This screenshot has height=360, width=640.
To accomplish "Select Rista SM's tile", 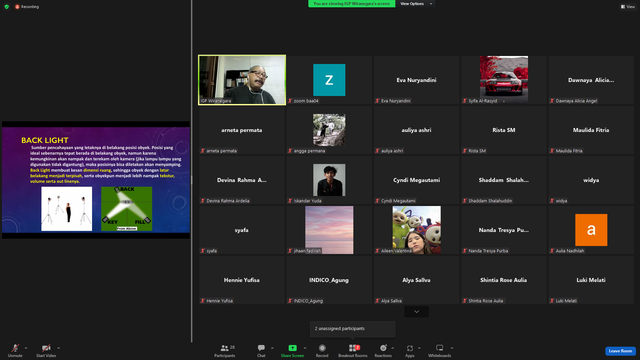I will click(x=504, y=130).
